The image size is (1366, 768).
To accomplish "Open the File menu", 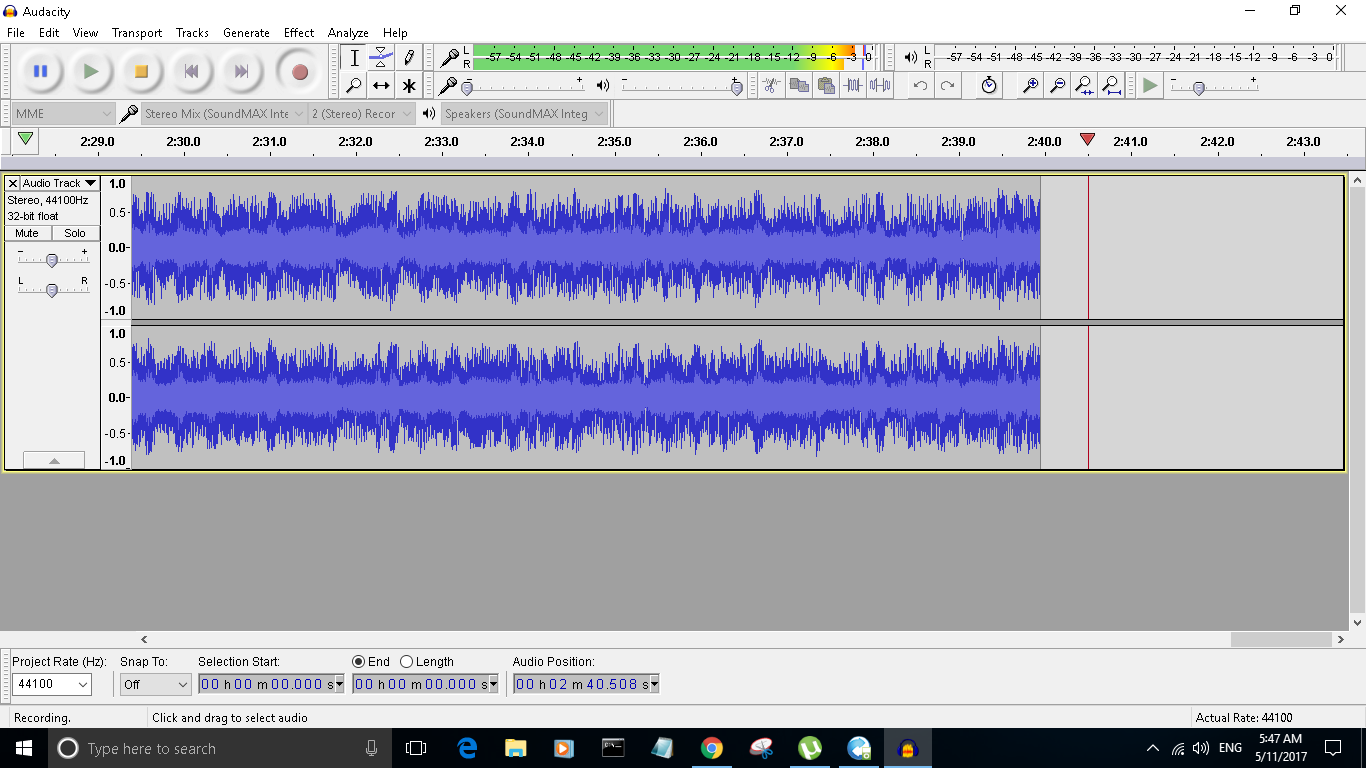I will tap(16, 33).
